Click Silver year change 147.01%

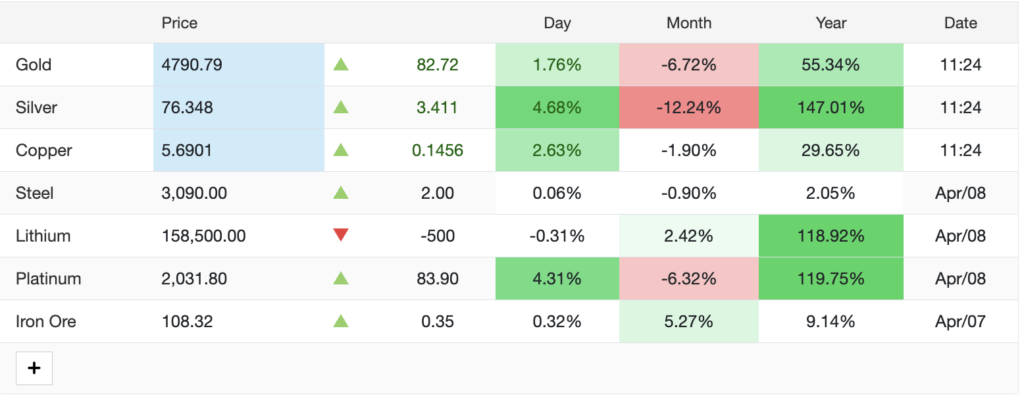[831, 108]
